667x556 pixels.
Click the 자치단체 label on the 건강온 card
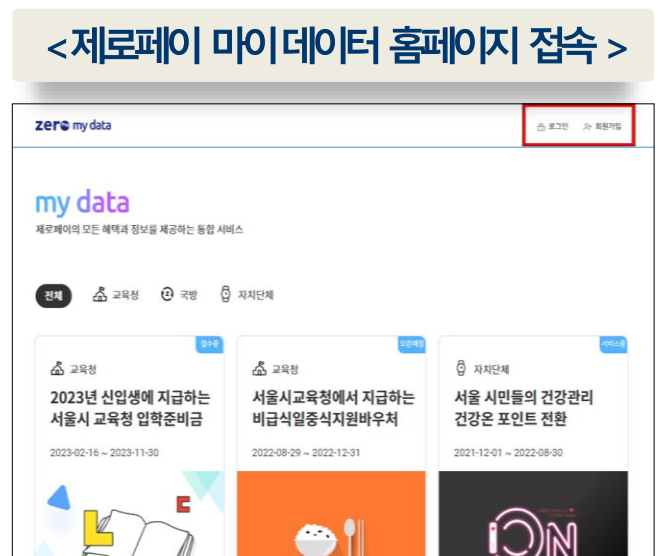[491, 369]
